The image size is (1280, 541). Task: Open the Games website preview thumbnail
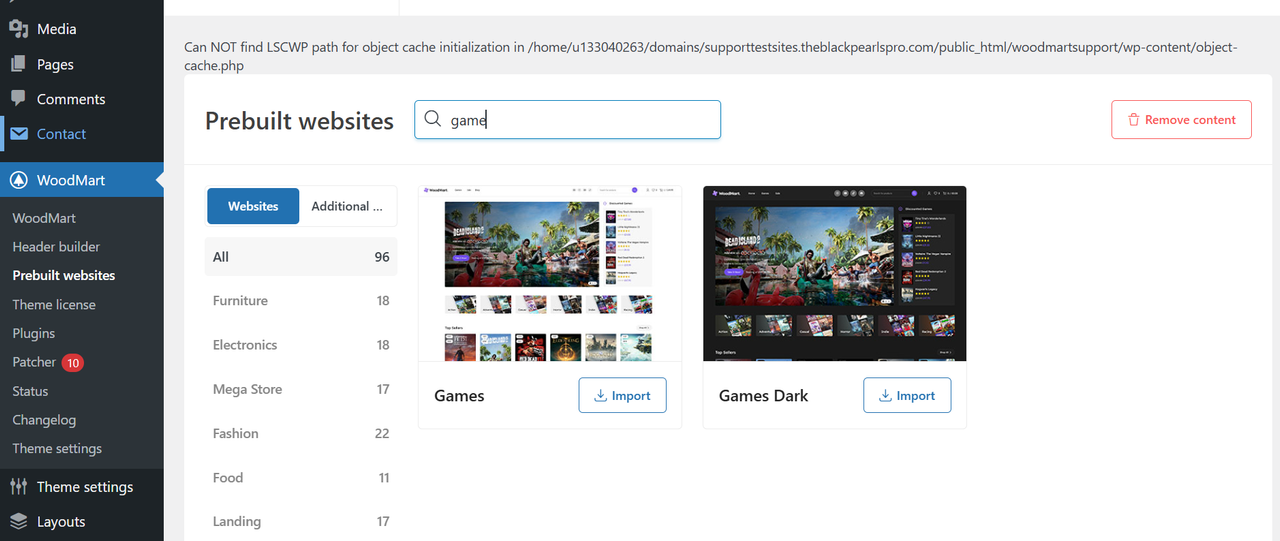point(550,273)
